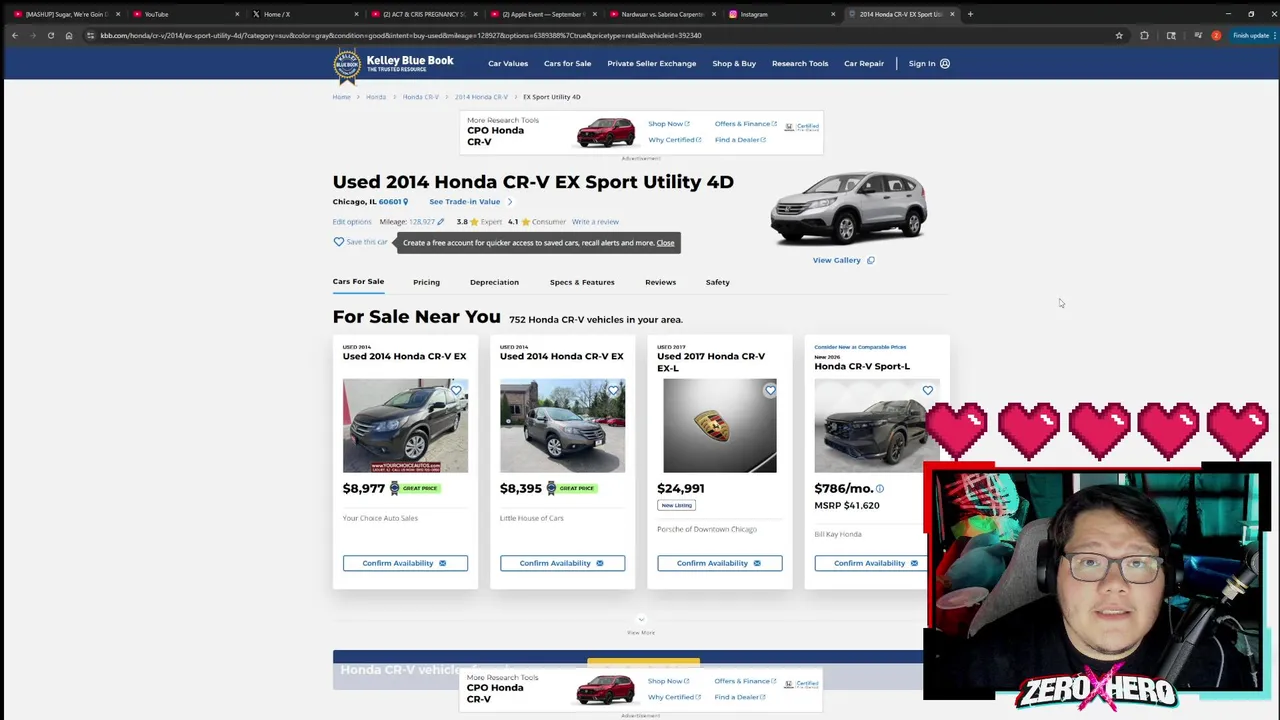1280x720 pixels.
Task: Click the Sign In account icon
Action: click(945, 63)
